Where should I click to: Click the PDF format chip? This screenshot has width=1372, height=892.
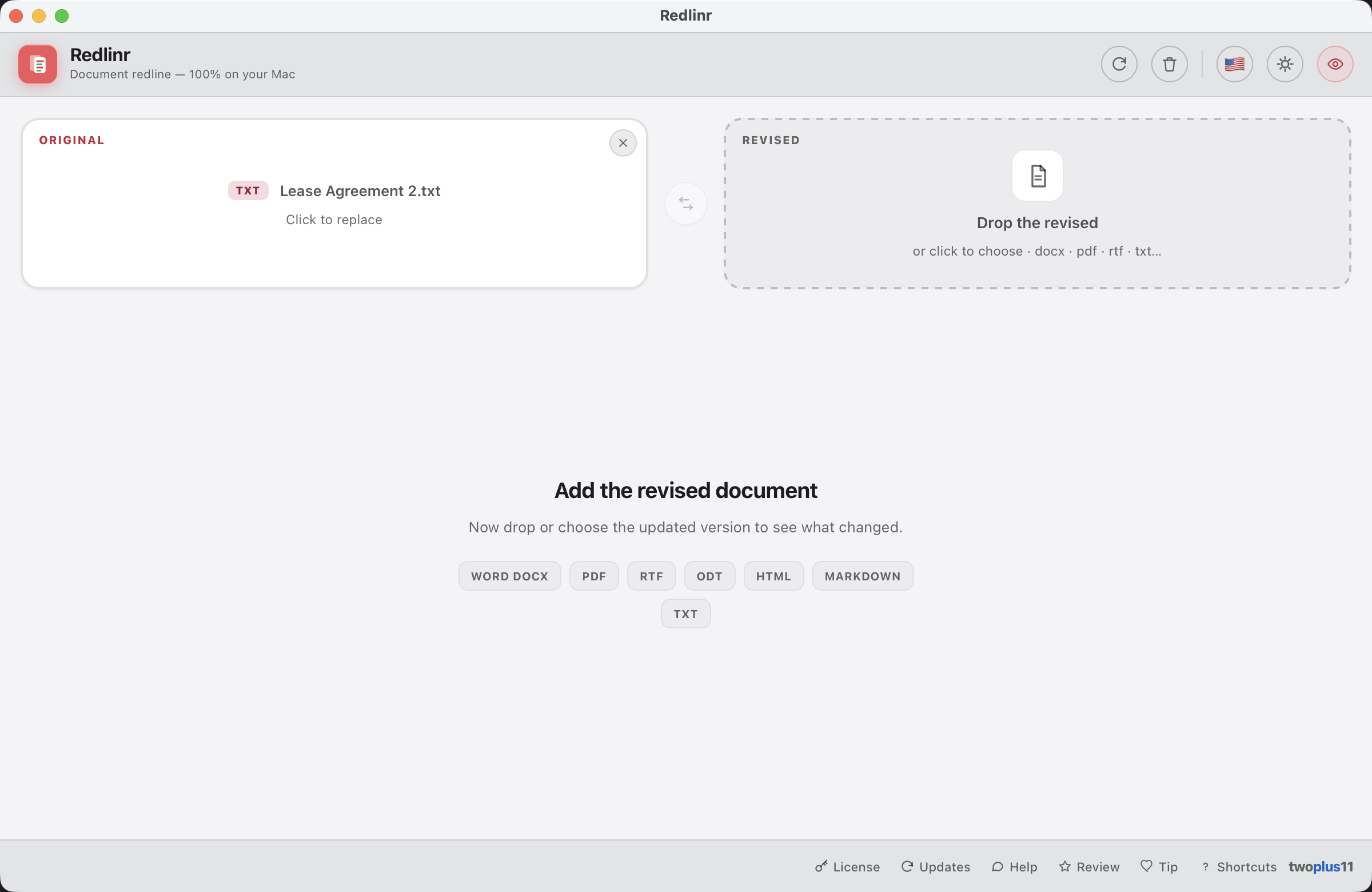[x=594, y=576]
